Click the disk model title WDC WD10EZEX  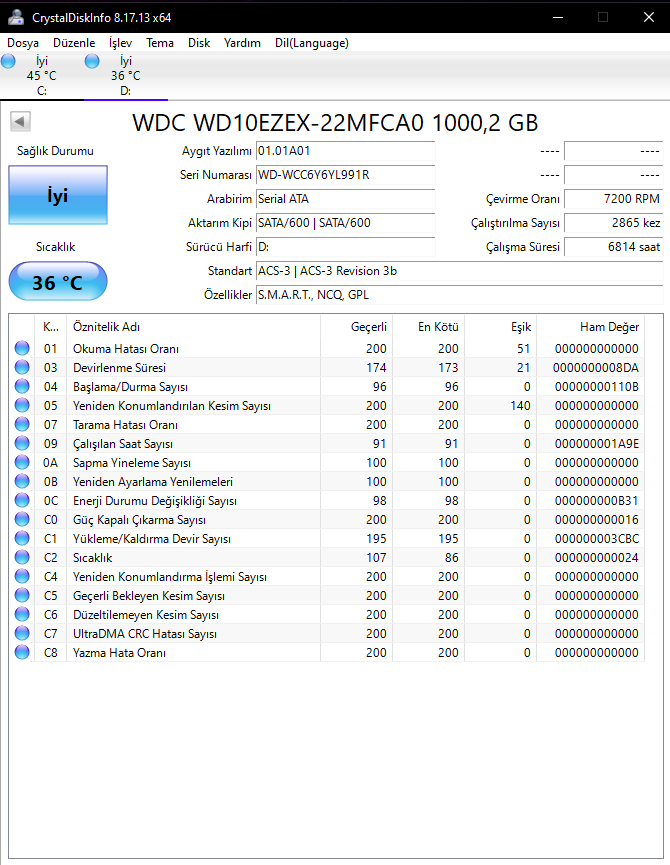pos(335,122)
